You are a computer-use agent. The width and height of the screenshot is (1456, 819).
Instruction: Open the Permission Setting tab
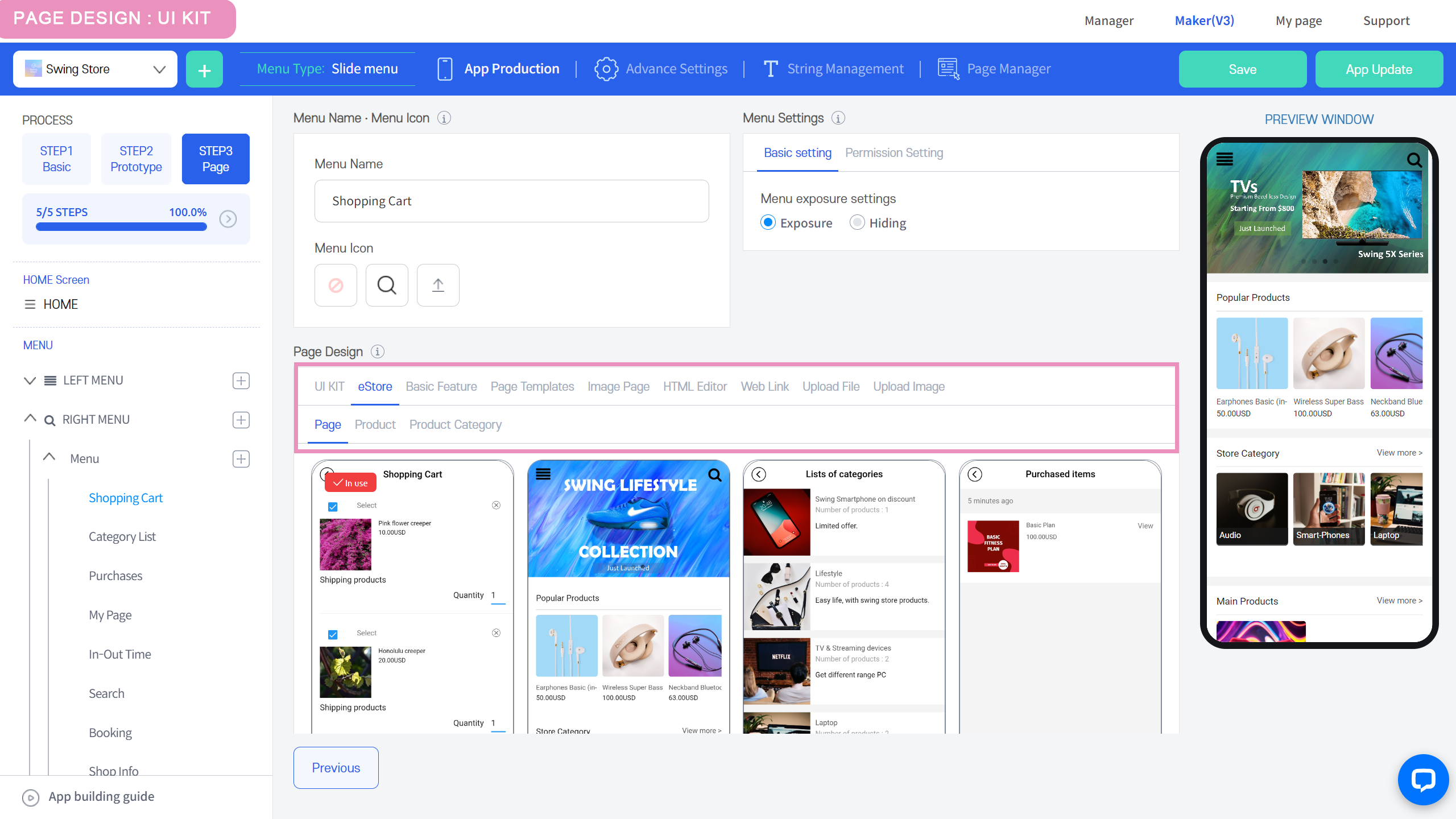coord(894,153)
